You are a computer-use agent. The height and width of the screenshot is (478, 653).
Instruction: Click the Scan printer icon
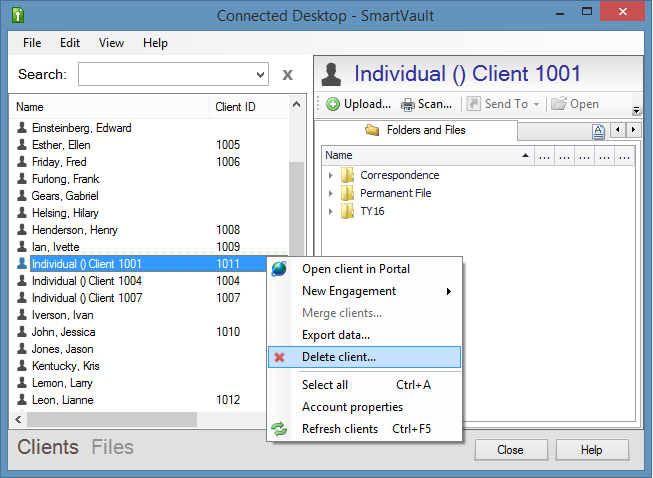coord(408,105)
